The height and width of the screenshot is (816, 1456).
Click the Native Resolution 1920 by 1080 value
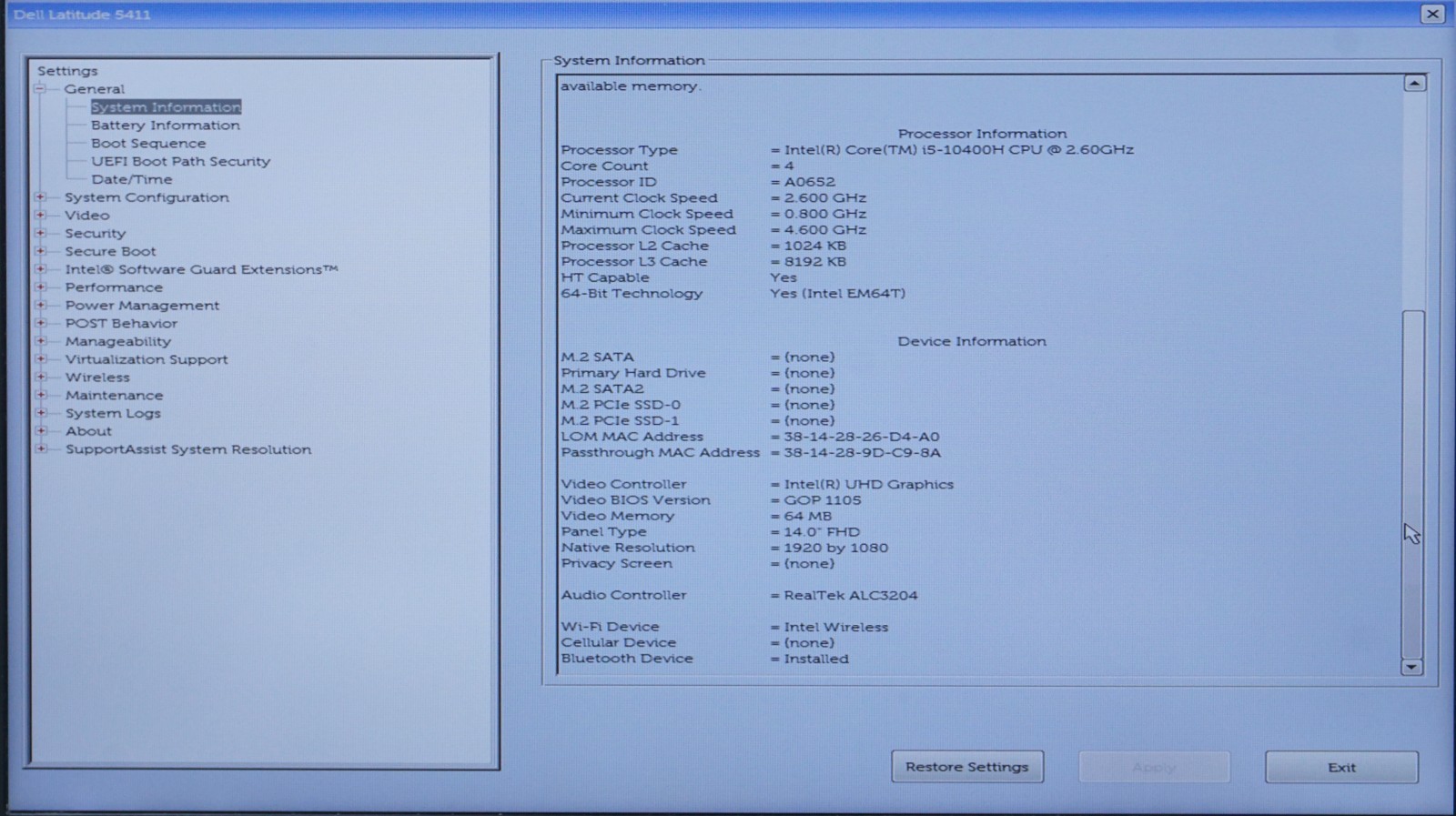click(x=836, y=548)
